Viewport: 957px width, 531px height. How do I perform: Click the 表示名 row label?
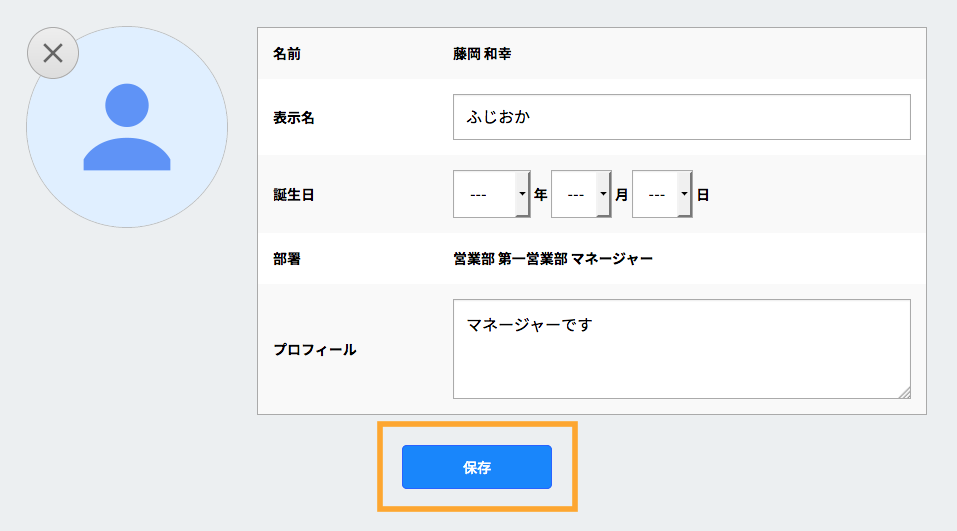coord(294,118)
